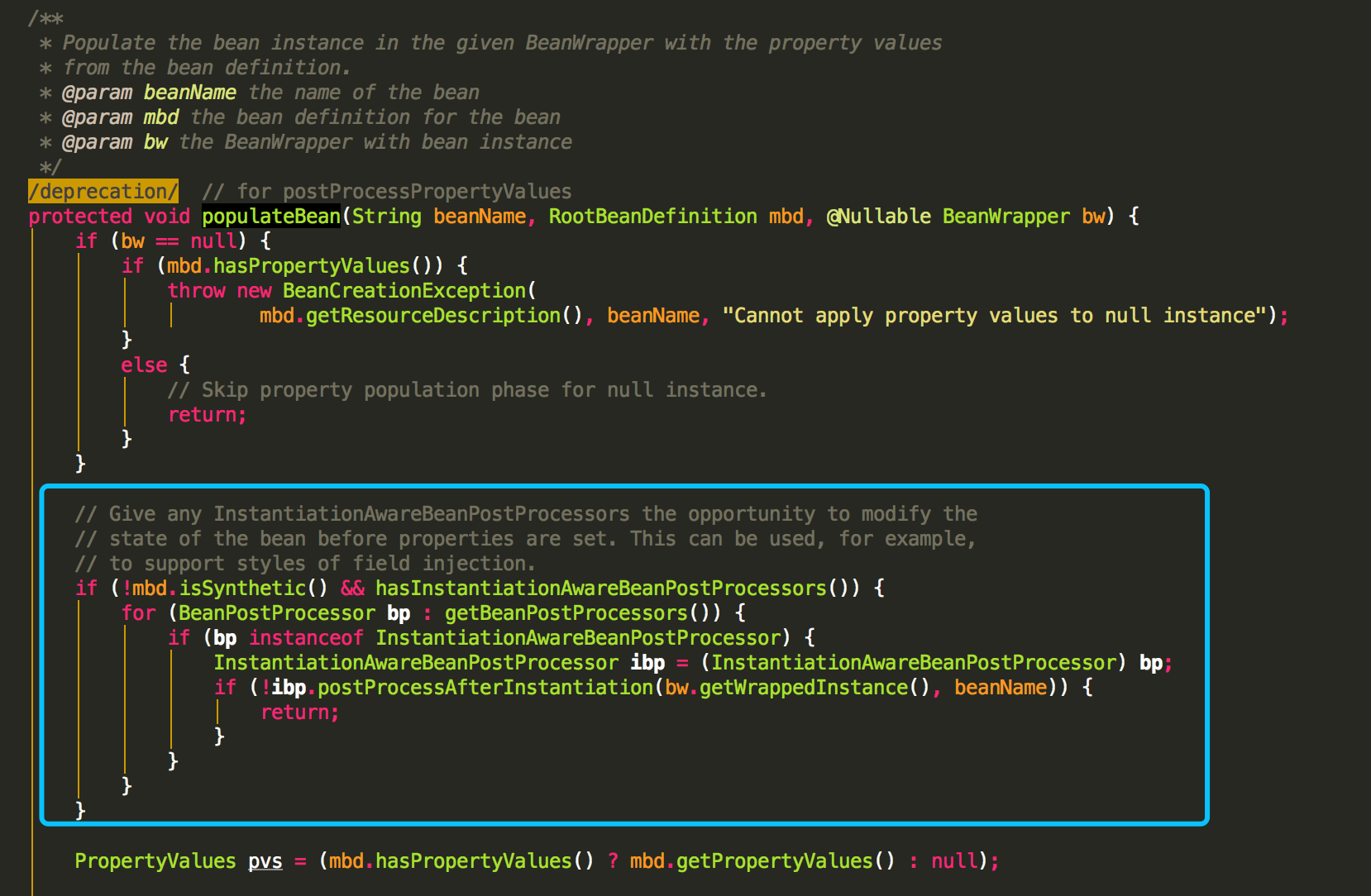This screenshot has height=896, width=1371.
Task: Click the getResourceDescription() method call
Action: [444, 316]
